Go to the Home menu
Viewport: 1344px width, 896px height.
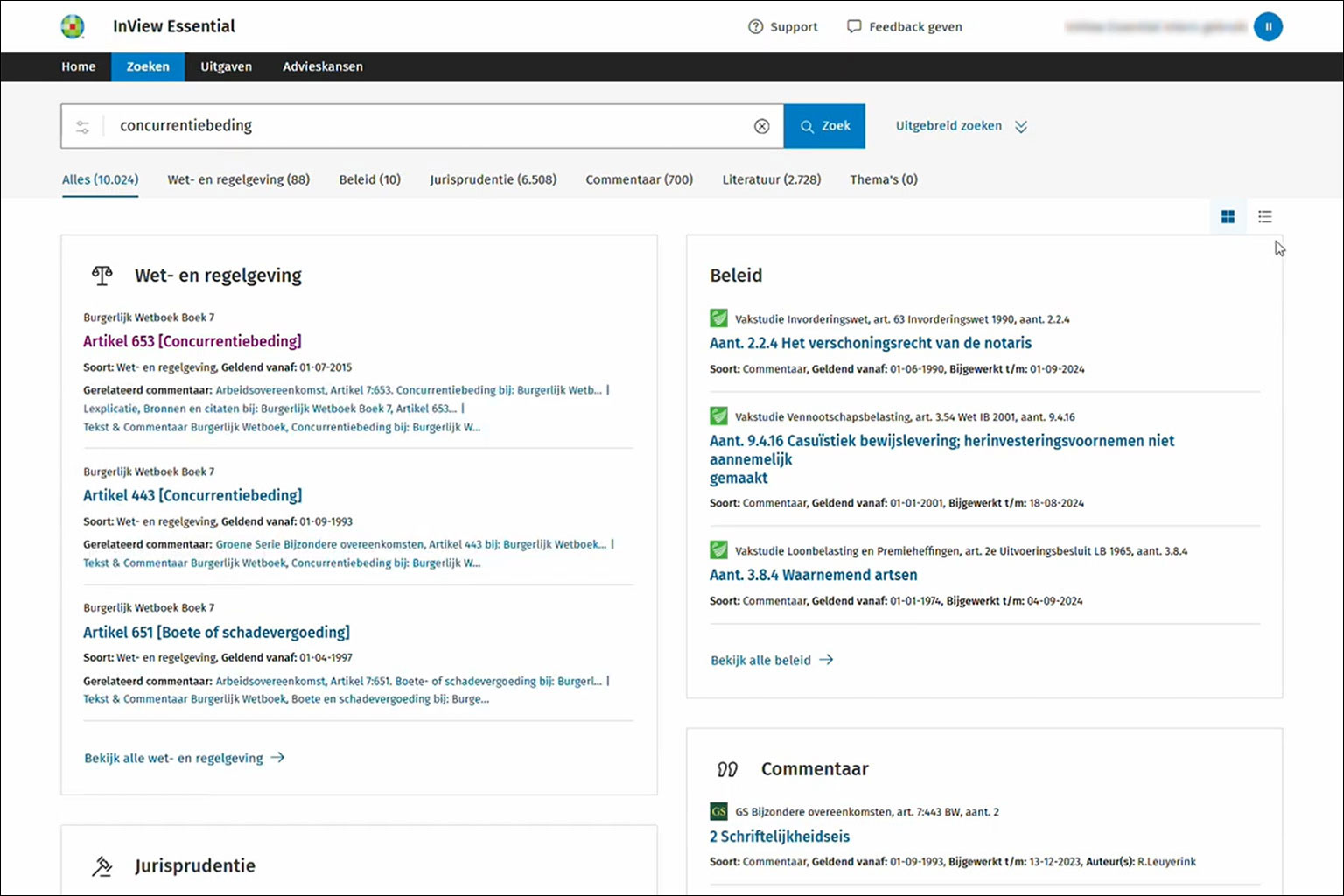pyautogui.click(x=79, y=66)
